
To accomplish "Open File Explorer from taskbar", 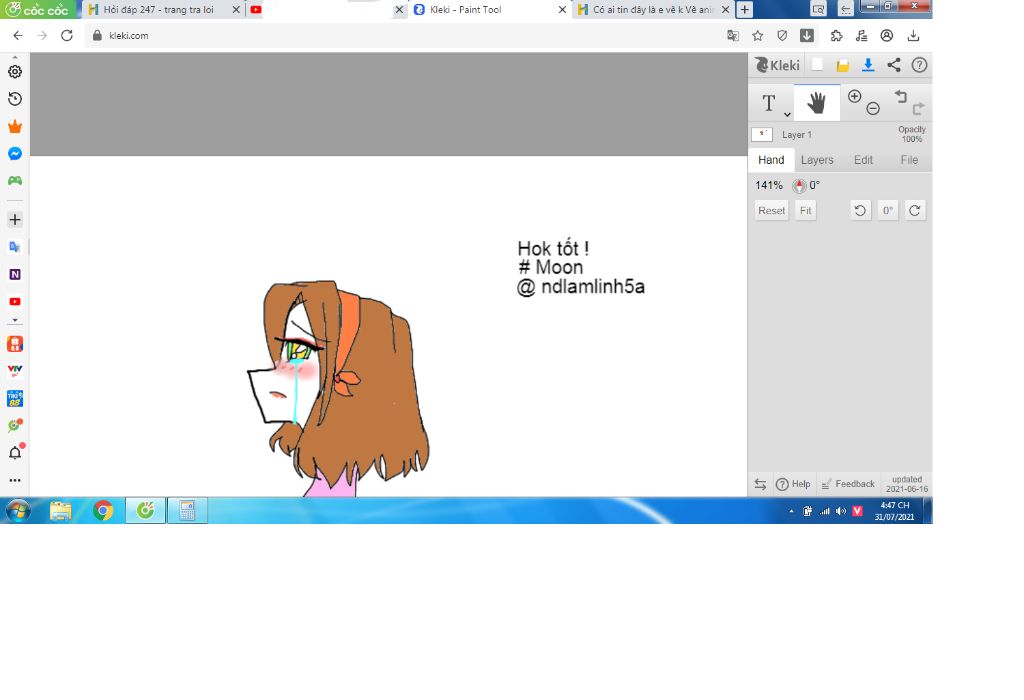I will (x=61, y=510).
